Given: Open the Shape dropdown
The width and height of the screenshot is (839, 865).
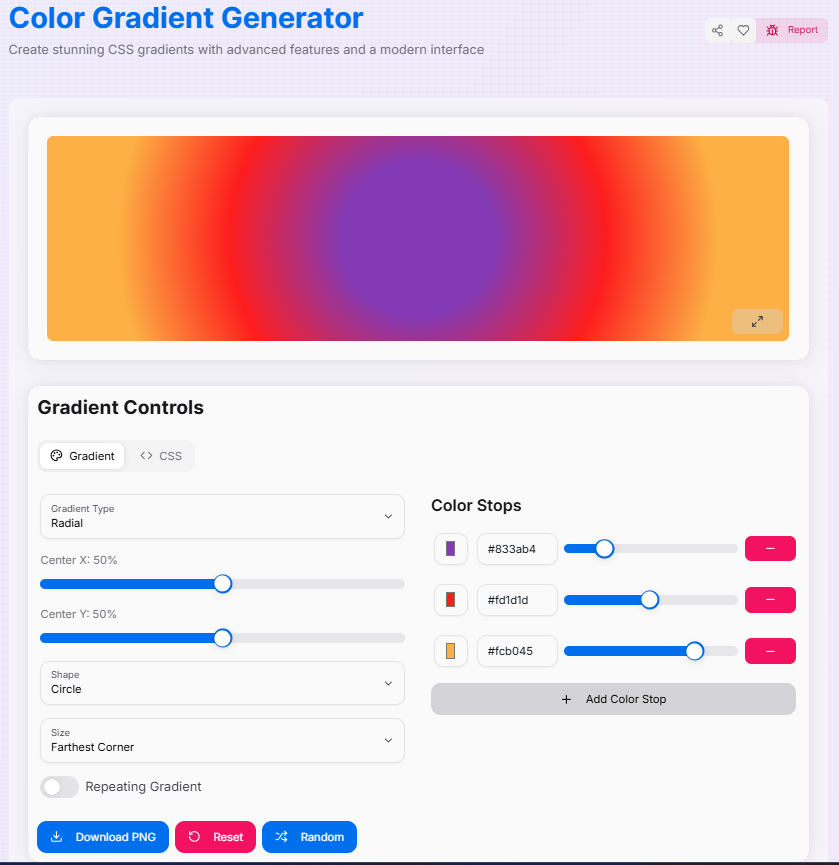Looking at the screenshot, I should point(222,683).
